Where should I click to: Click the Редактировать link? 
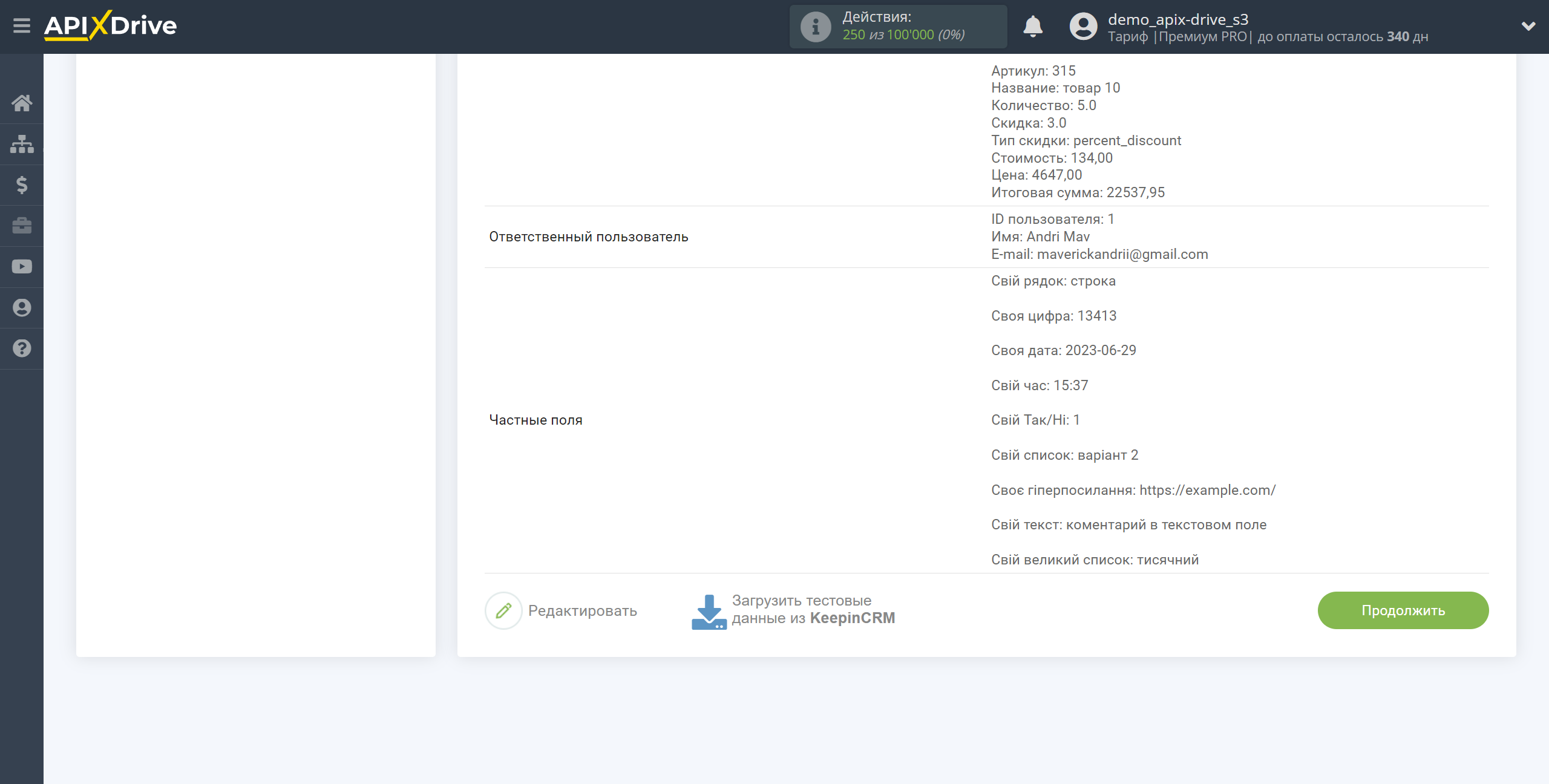[x=583, y=611]
